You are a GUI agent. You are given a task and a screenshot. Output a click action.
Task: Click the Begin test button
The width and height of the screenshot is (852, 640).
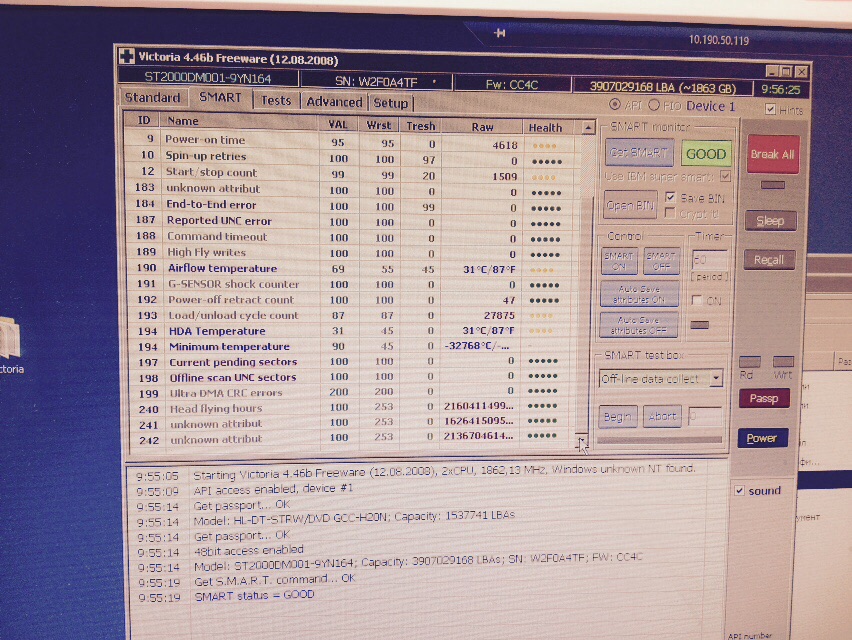(x=617, y=417)
